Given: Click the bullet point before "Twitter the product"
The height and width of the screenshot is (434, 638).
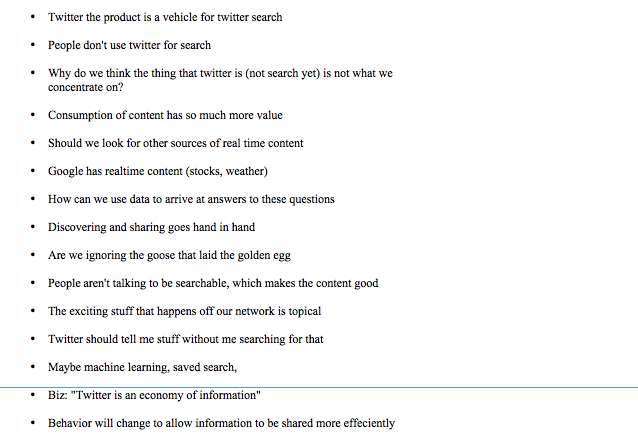Looking at the screenshot, I should pyautogui.click(x=33, y=18).
